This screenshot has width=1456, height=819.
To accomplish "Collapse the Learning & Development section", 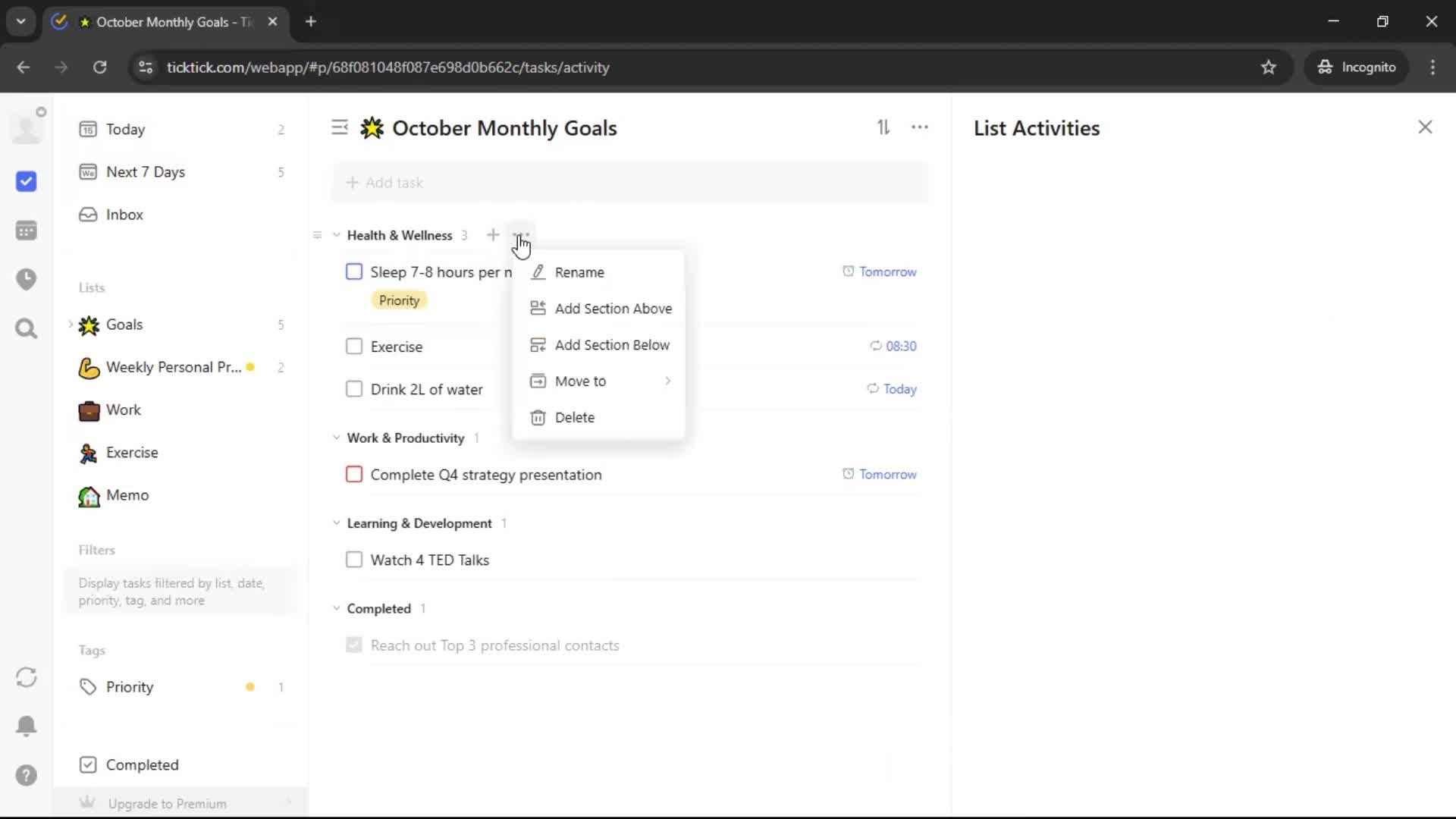I will coord(337,523).
